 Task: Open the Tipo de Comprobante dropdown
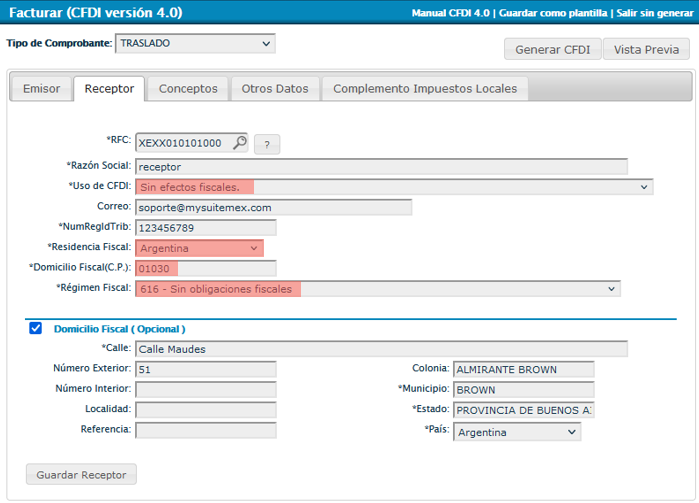195,44
